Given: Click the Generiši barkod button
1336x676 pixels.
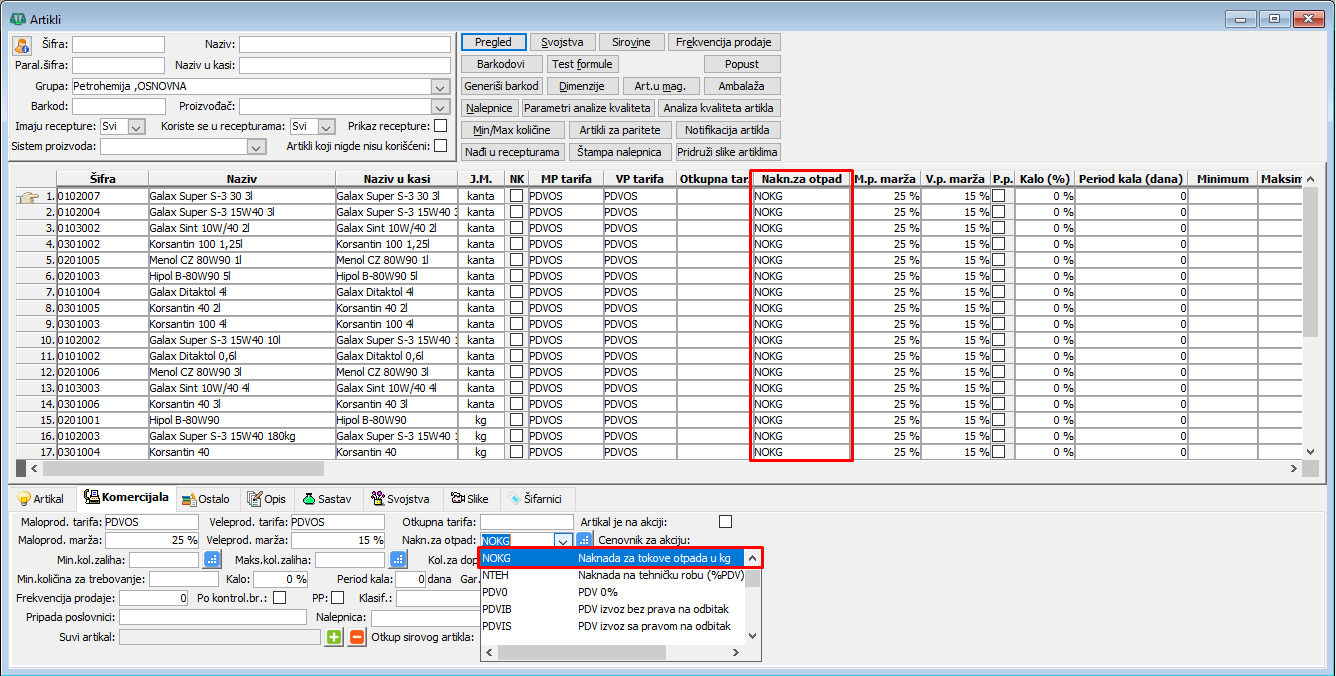Looking at the screenshot, I should click(x=502, y=86).
